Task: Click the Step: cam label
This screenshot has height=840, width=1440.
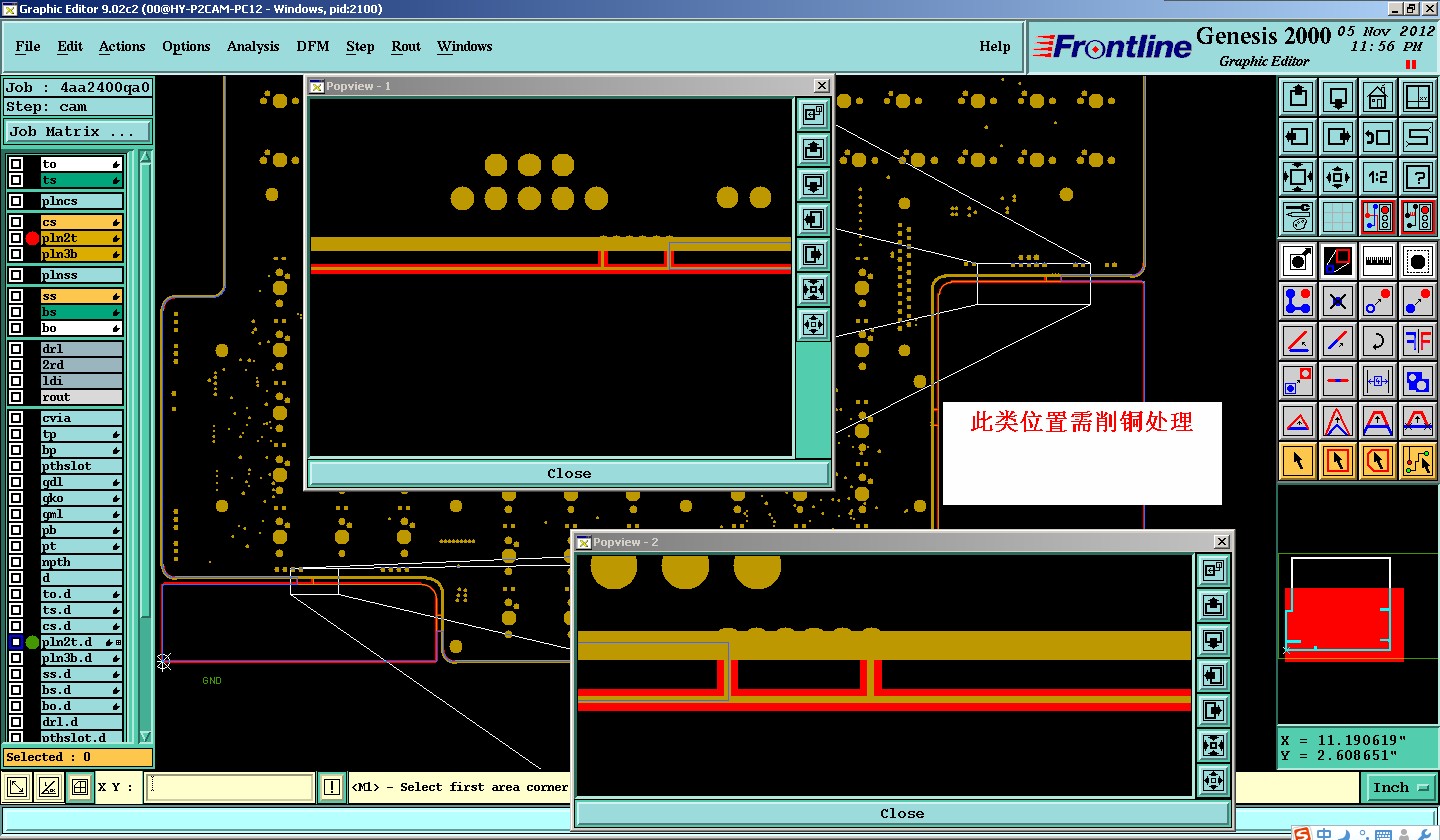Action: [77, 106]
